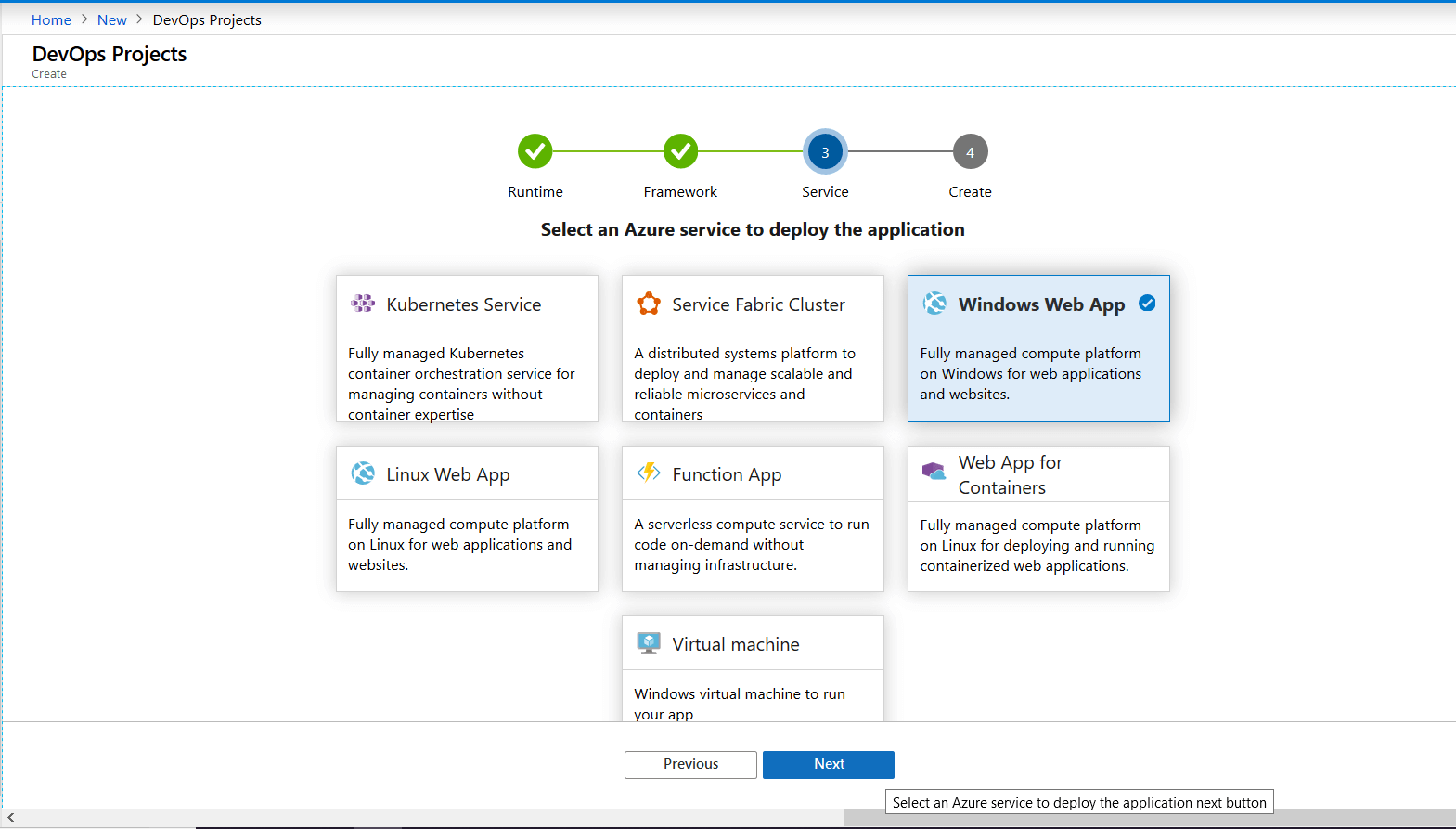Select Web App for Containers title

click(1011, 474)
